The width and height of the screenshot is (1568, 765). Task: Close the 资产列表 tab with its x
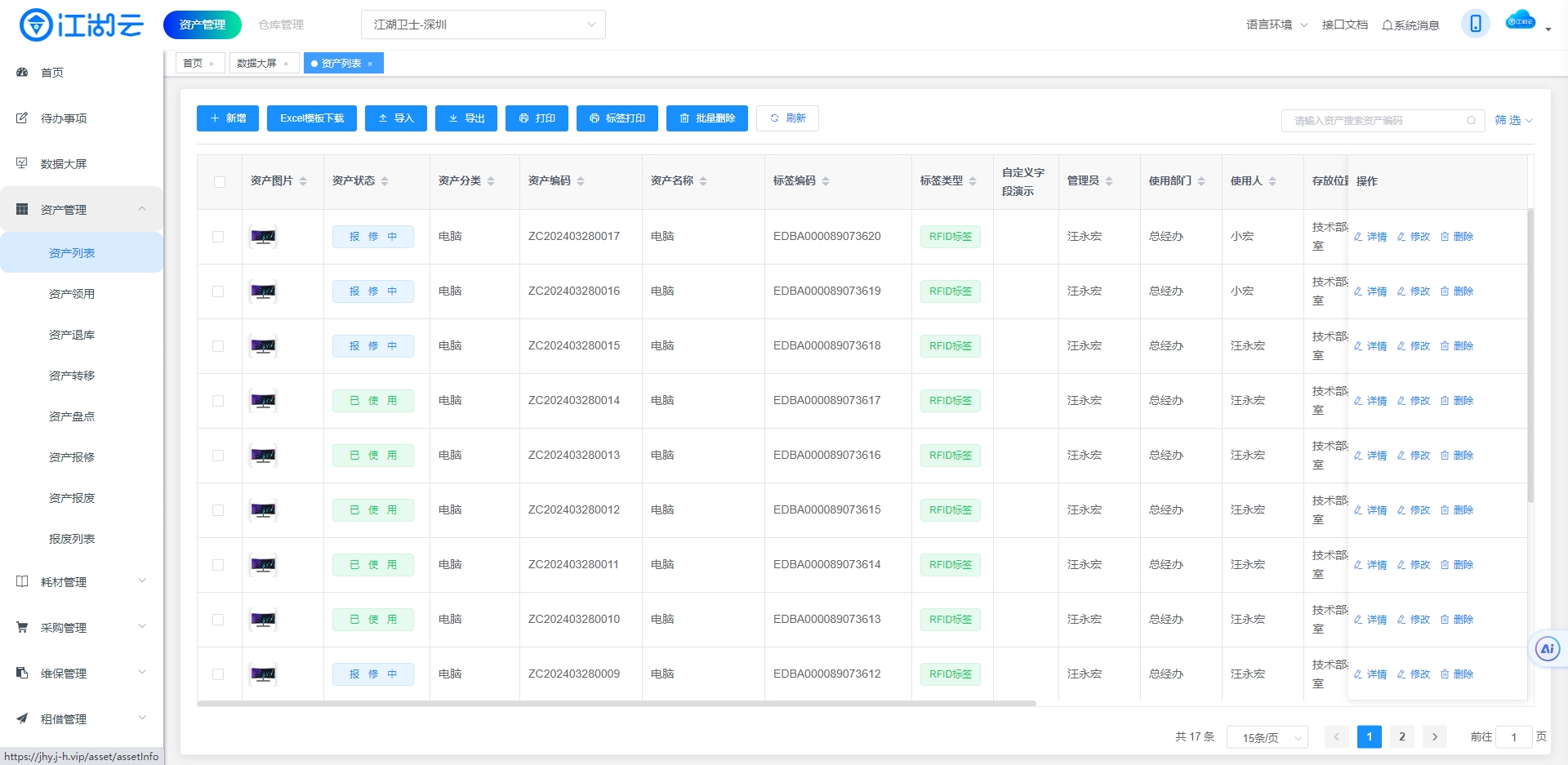click(370, 64)
